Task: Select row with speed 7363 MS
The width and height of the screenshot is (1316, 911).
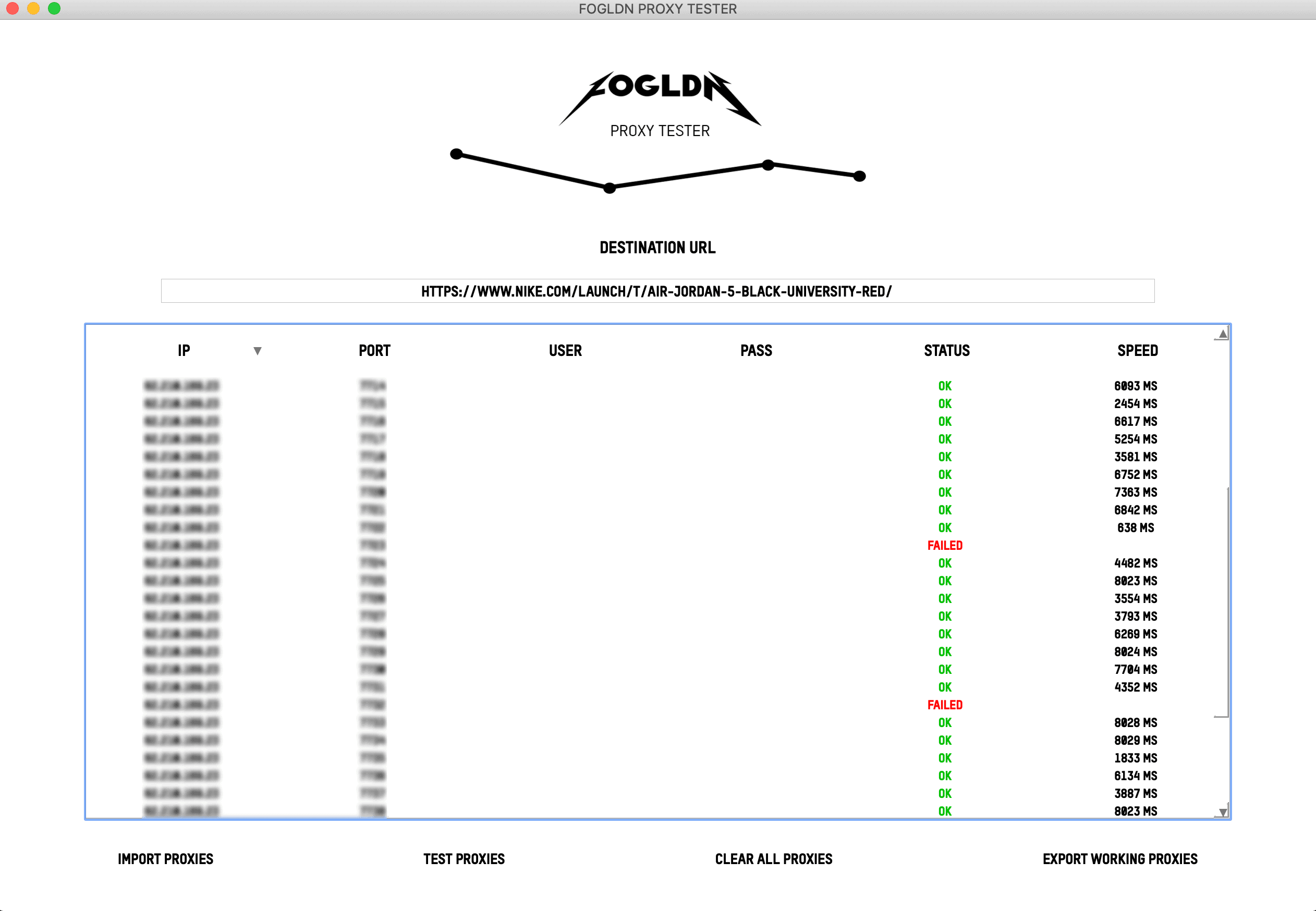Action: [x=651, y=493]
